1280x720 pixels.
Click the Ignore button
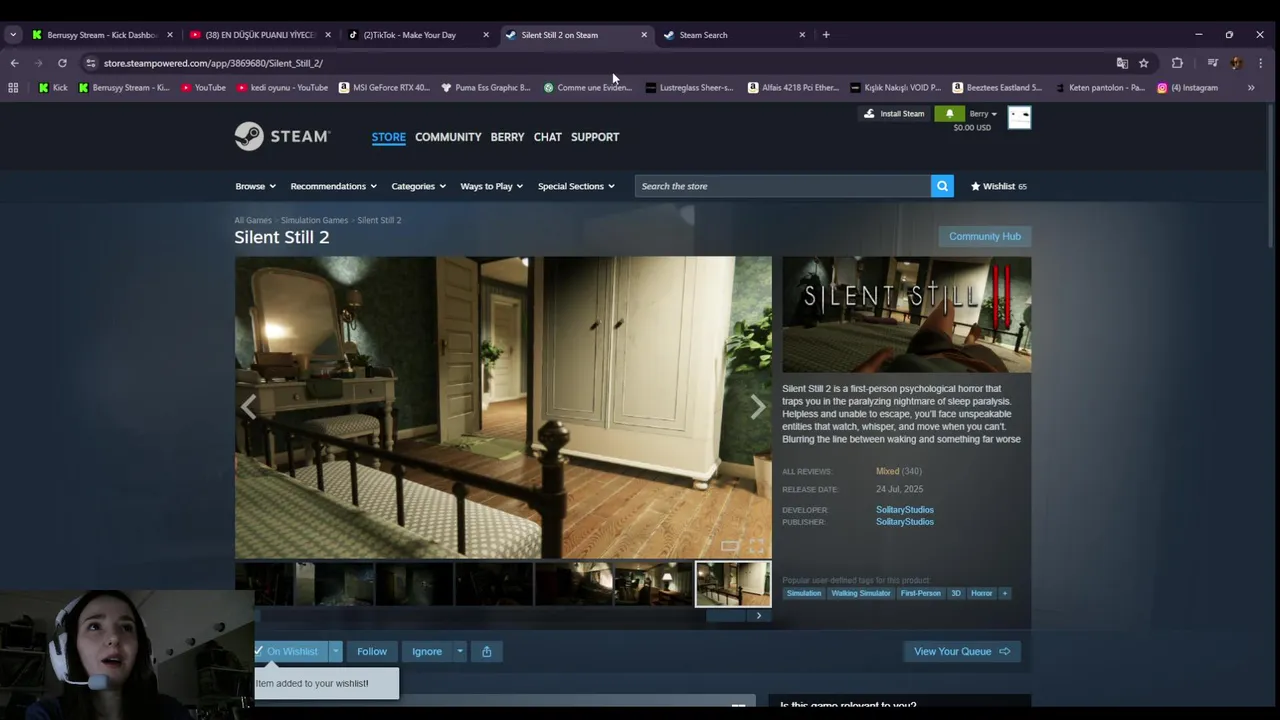click(427, 651)
